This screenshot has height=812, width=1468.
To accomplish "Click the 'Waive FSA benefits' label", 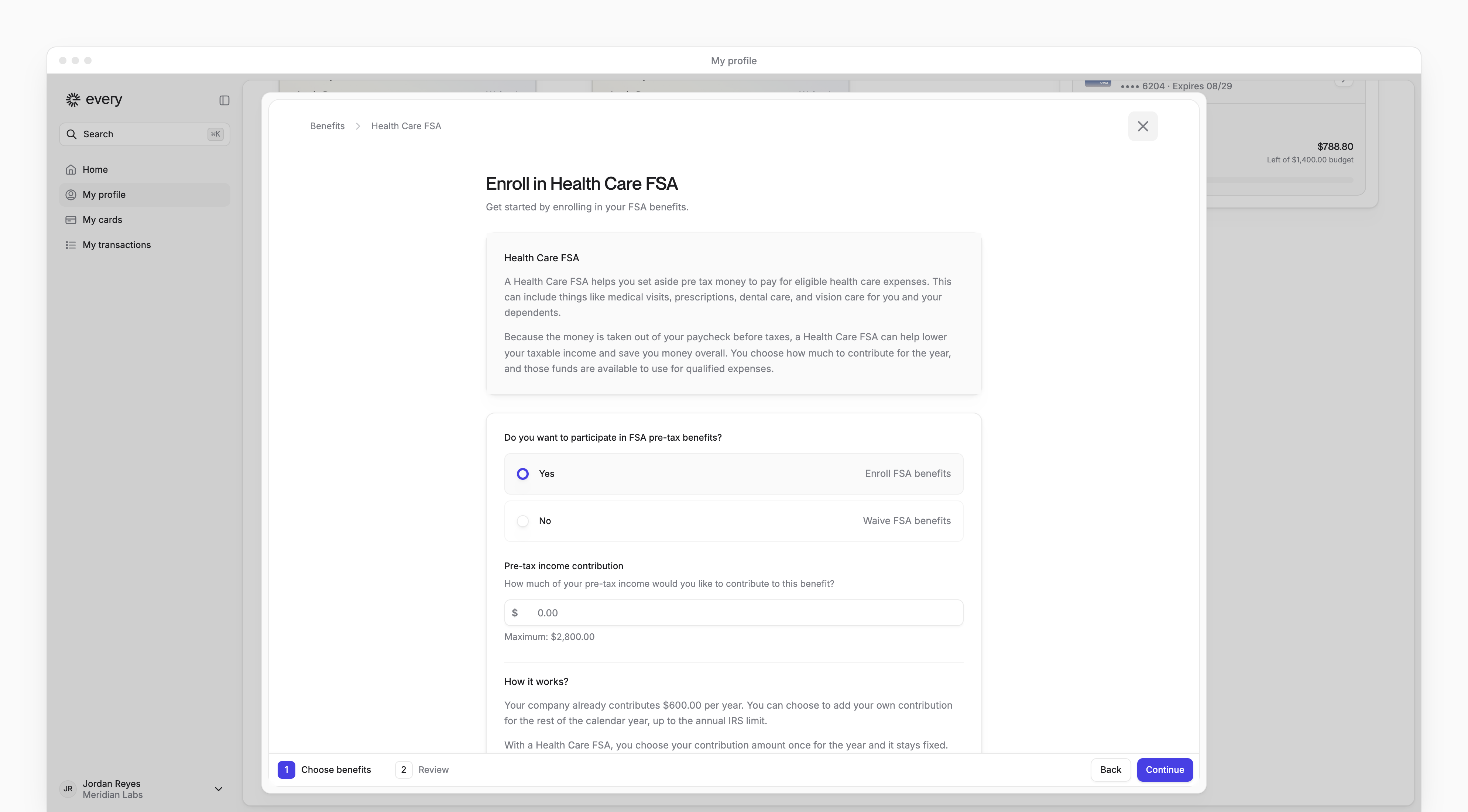I will (906, 521).
